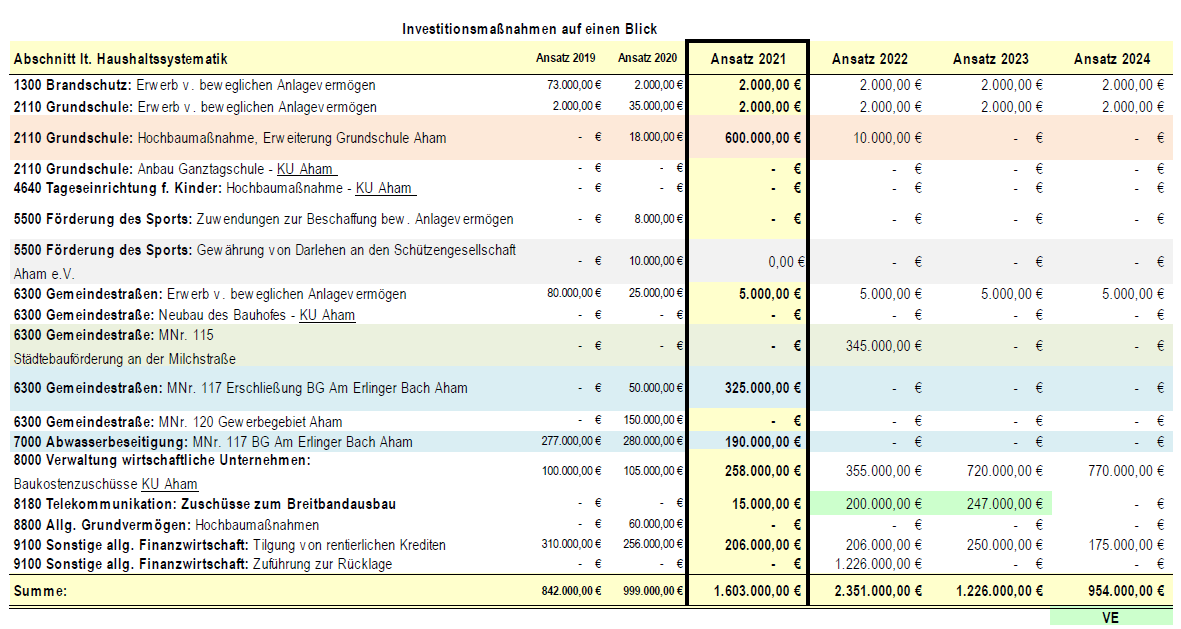
Task: Click the 80.000,00 € cell
Action: point(574,293)
